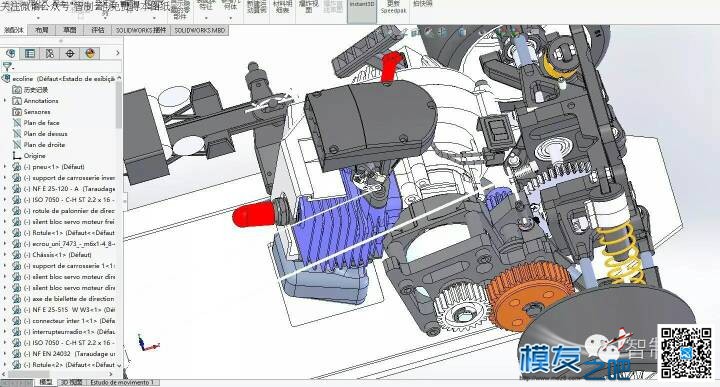Select the Sensores tree item
720x387 pixels.
[37, 112]
